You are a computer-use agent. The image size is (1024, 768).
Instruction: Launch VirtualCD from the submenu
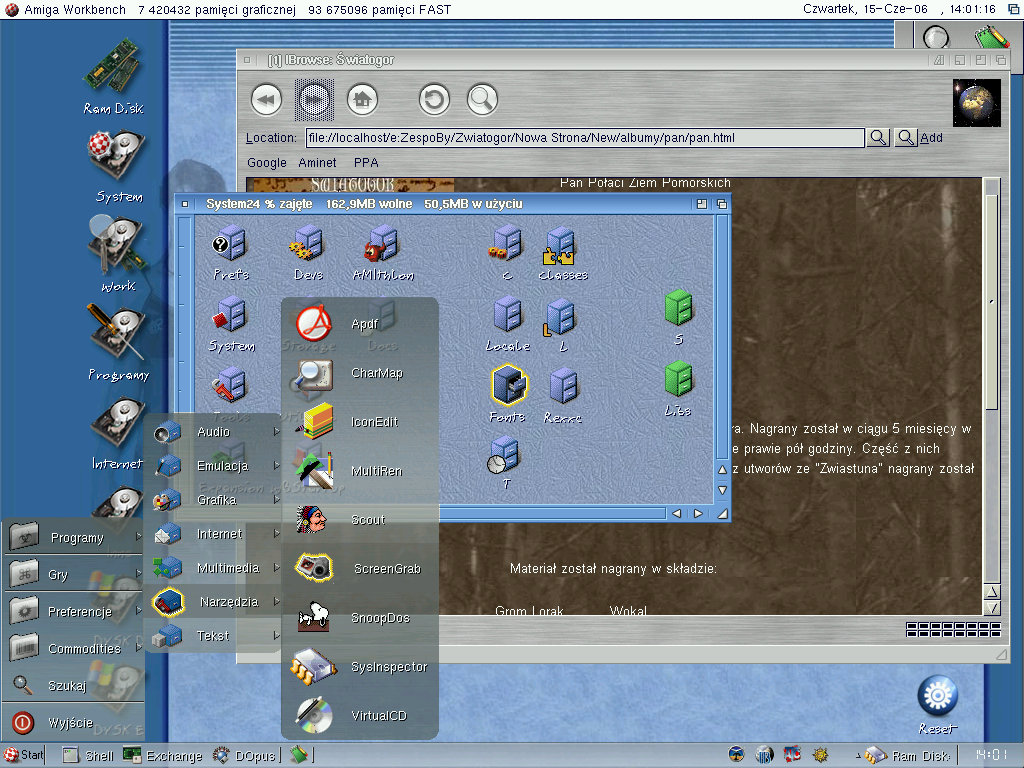(360, 716)
